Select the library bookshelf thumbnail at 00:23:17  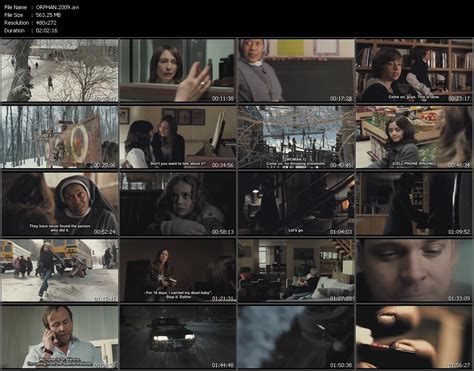tap(414, 70)
